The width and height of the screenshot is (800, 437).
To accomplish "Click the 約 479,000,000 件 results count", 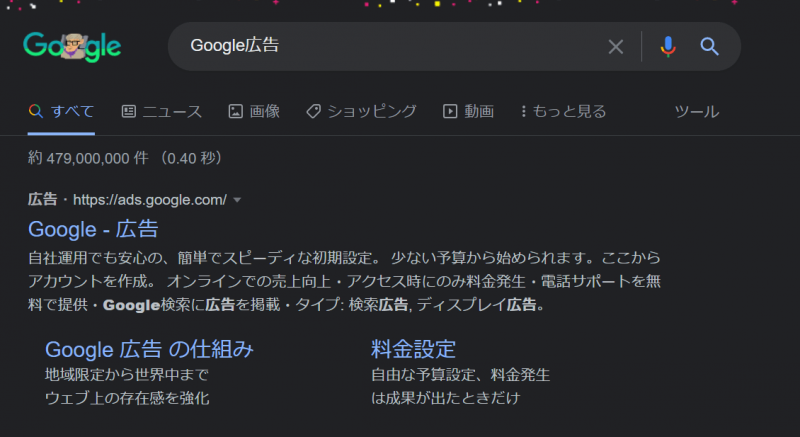I will (x=88, y=158).
